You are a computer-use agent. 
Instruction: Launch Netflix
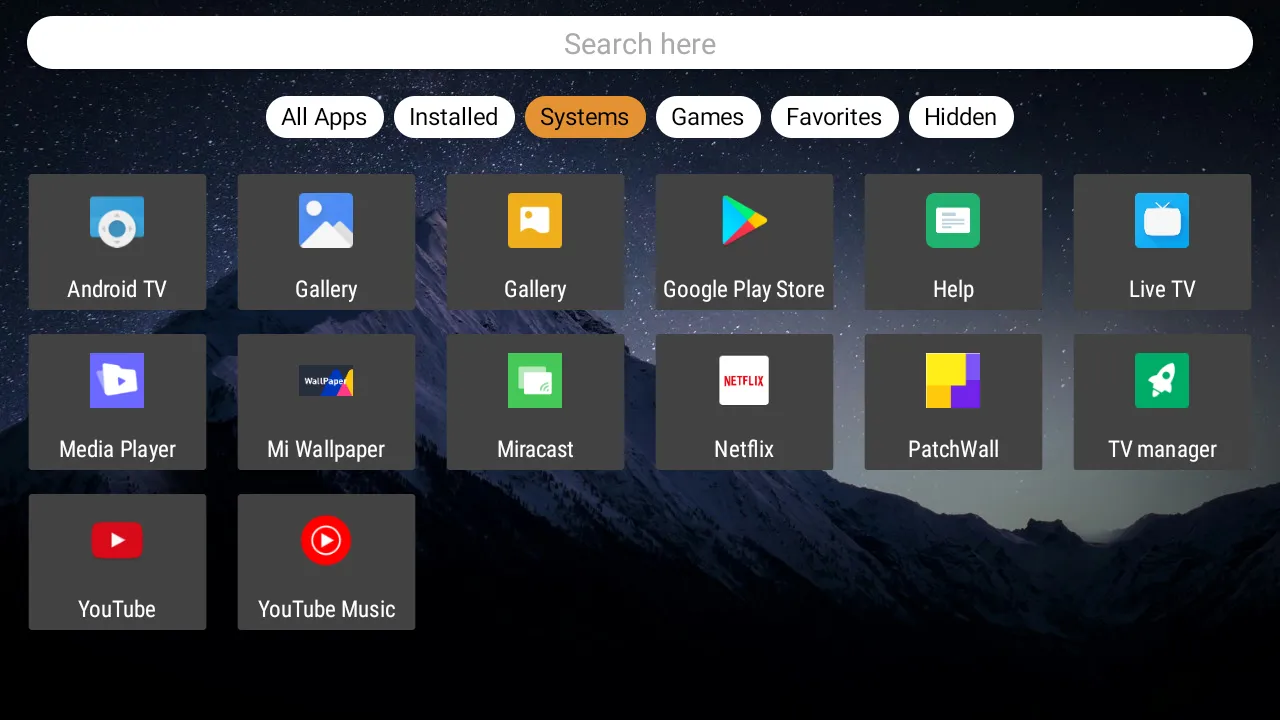coord(744,402)
